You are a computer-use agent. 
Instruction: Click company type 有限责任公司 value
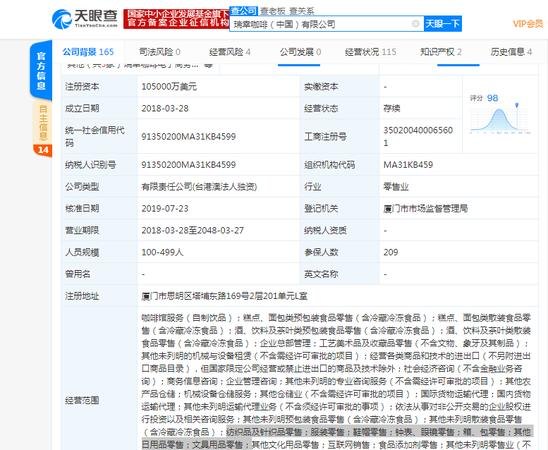199,187
